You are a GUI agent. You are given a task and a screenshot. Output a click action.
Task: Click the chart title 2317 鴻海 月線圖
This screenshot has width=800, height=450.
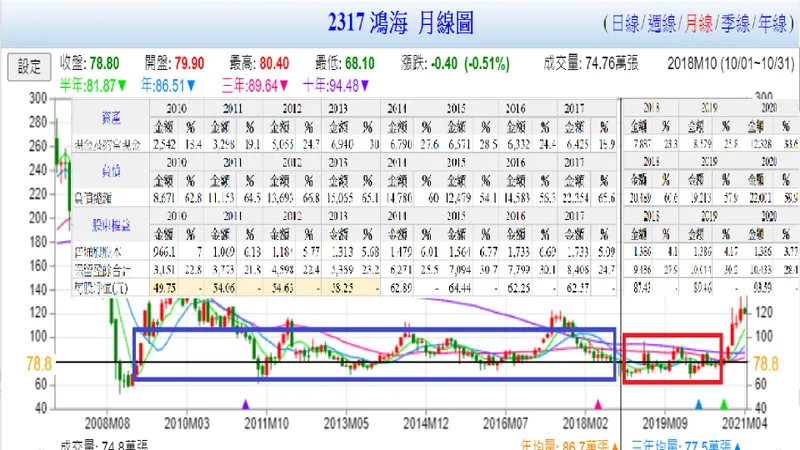401,23
